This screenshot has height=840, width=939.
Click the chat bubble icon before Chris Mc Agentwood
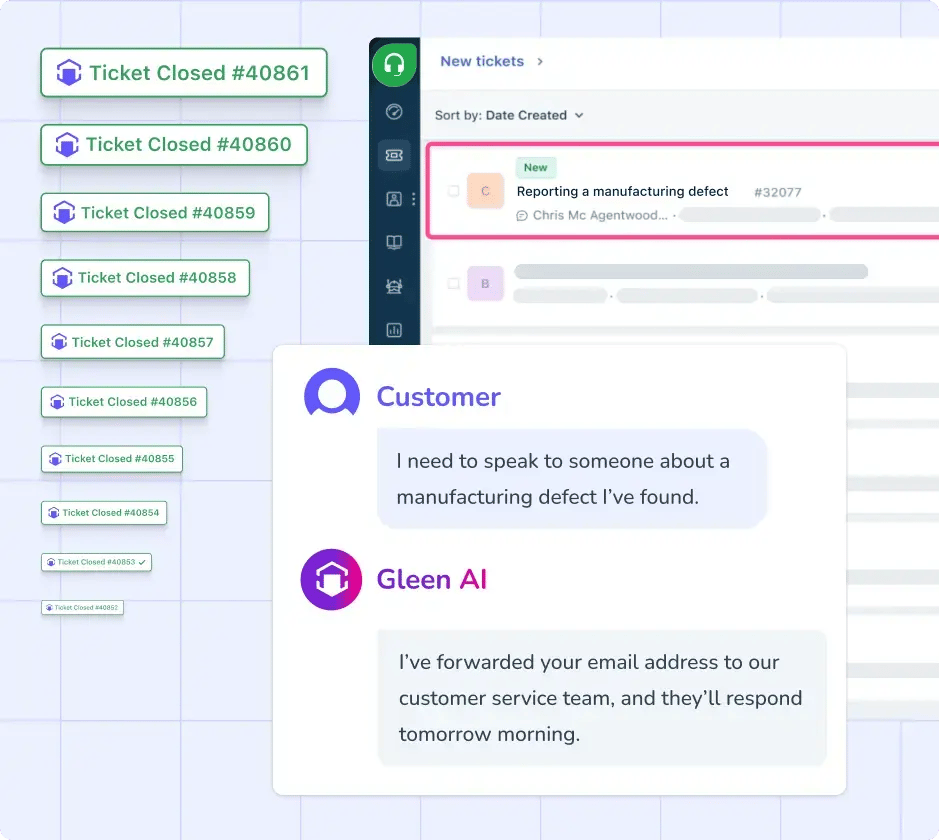522,216
